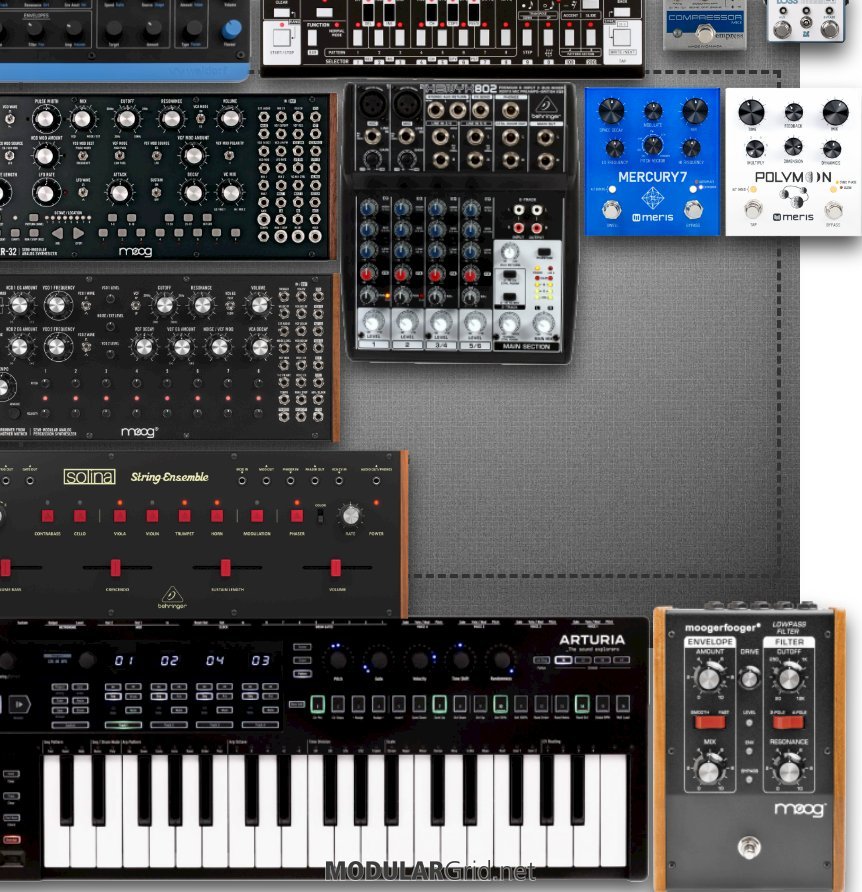Click the Polymoon Tap footswitch
862x892 pixels.
pos(753,210)
